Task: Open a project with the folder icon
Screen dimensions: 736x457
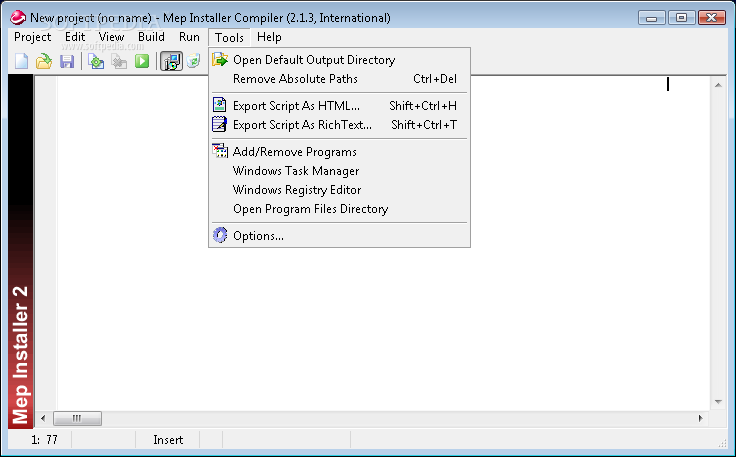Action: click(x=44, y=61)
